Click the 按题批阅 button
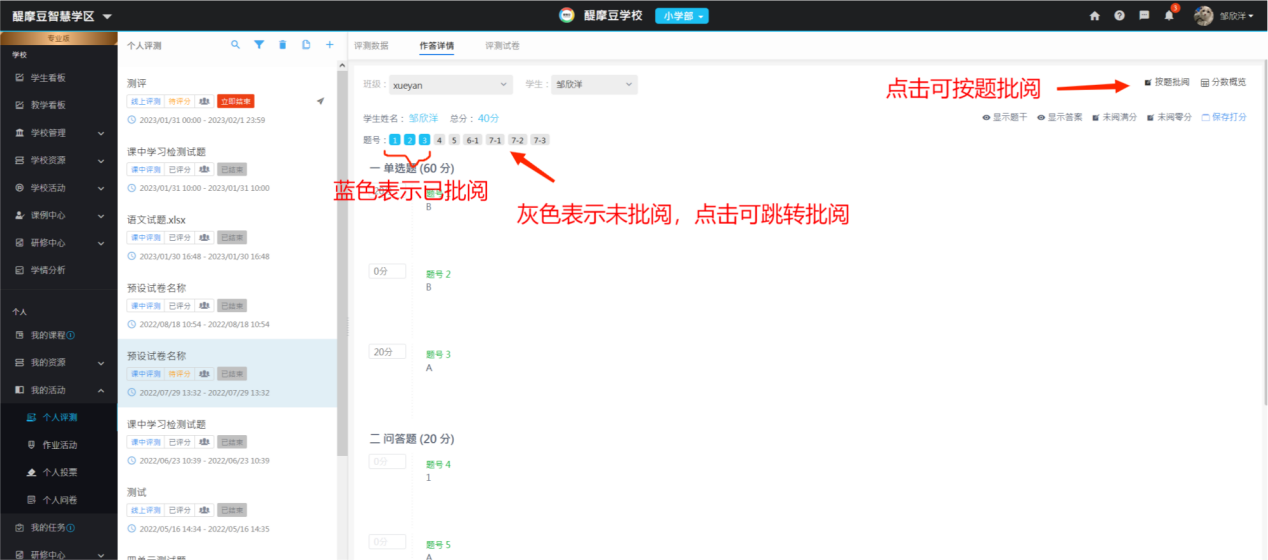1268x560 pixels. [1166, 82]
